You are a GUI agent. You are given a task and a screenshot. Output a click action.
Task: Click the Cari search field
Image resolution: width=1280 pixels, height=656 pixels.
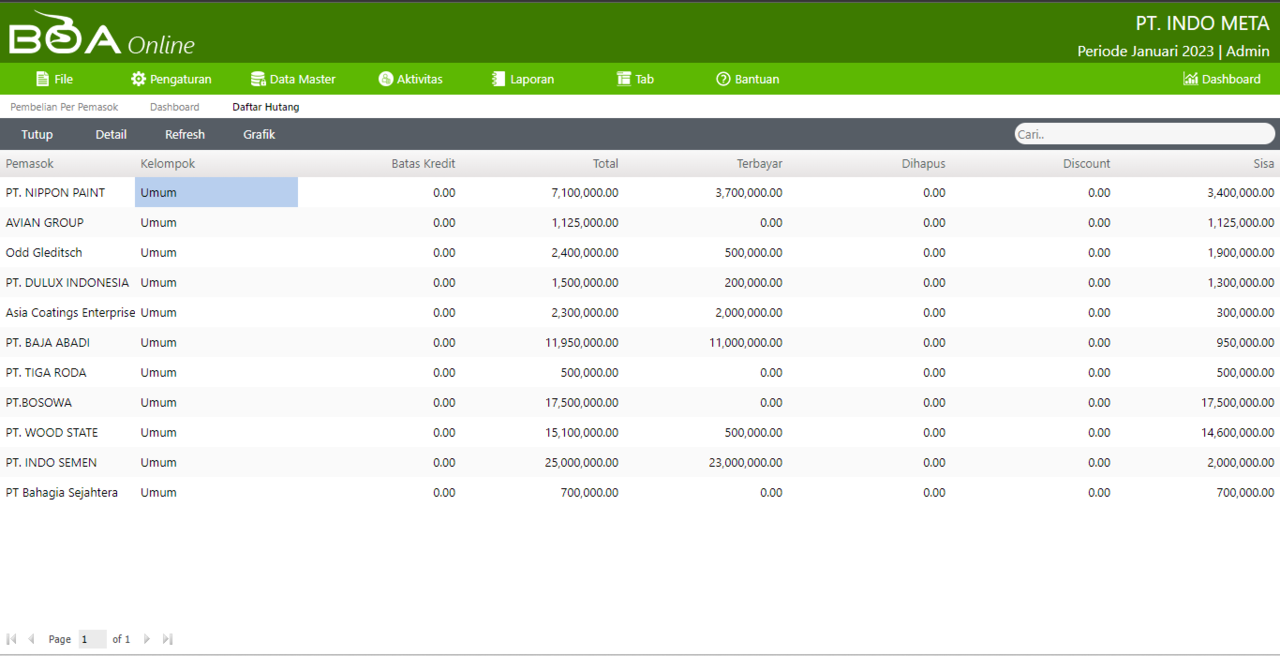point(1145,134)
